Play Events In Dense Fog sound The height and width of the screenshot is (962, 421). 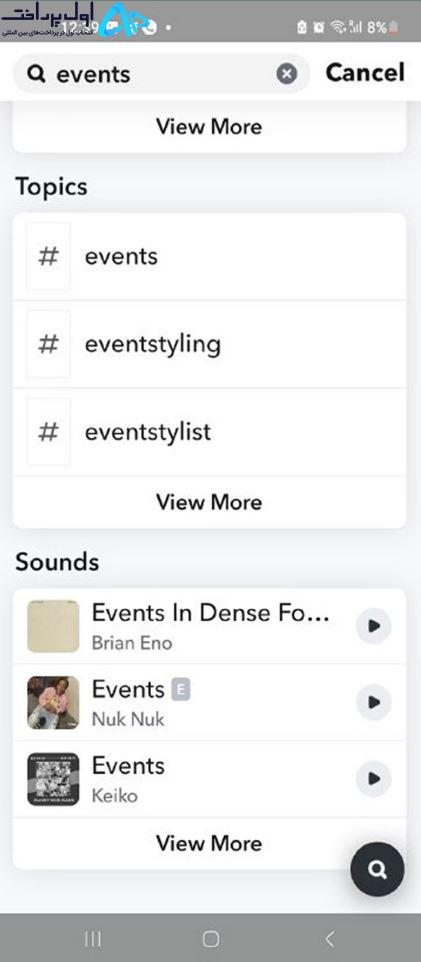pyautogui.click(x=373, y=626)
